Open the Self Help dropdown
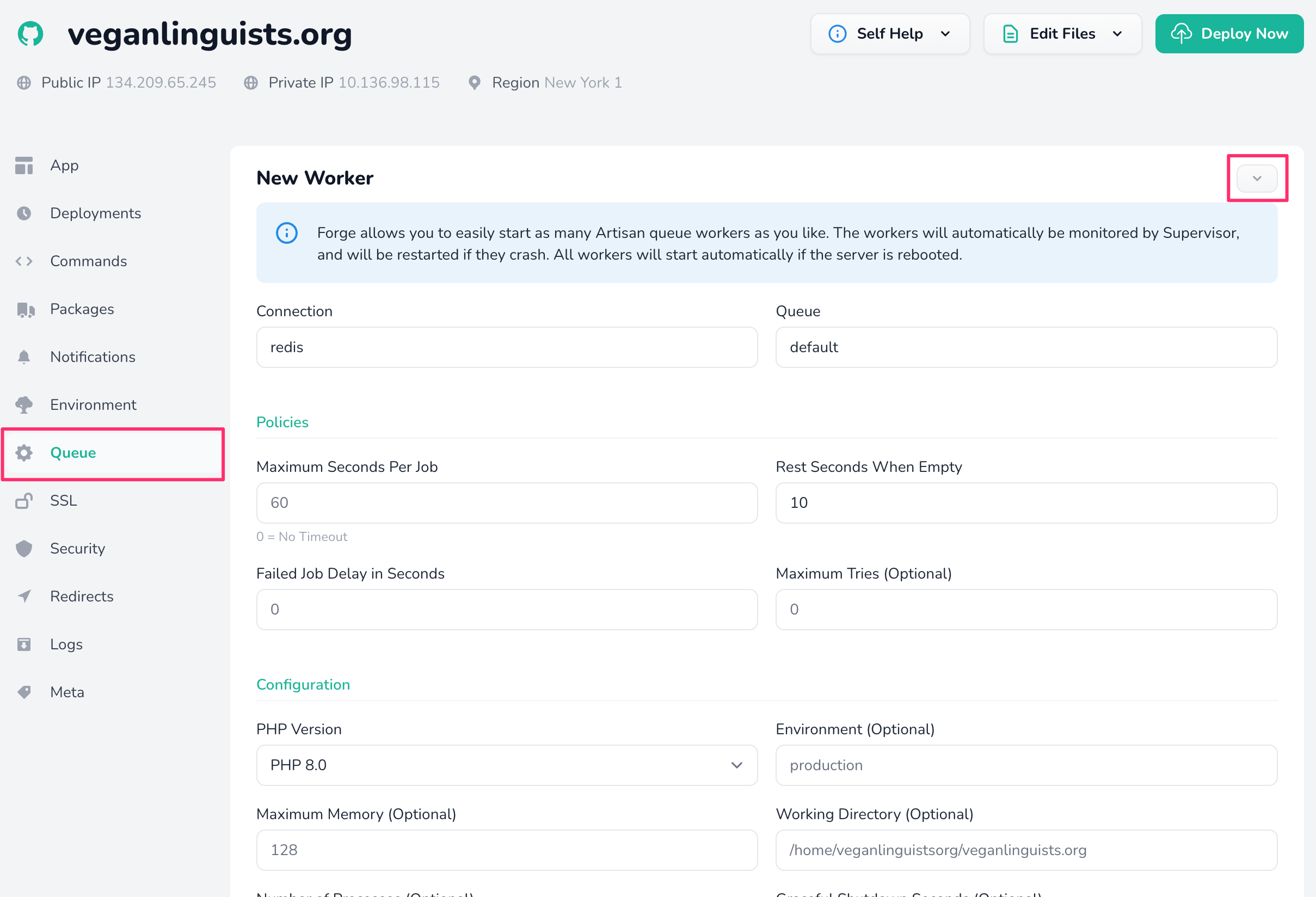1316x897 pixels. (890, 34)
